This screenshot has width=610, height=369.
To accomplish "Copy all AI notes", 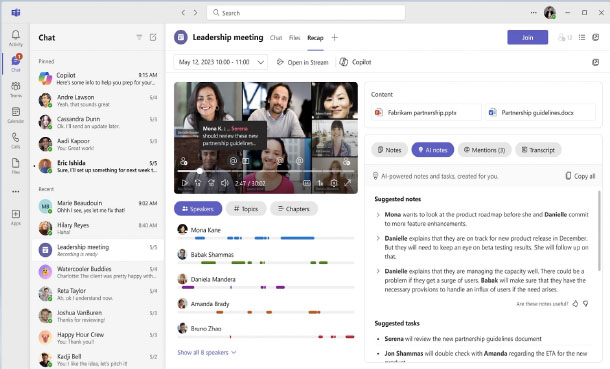I will [580, 176].
